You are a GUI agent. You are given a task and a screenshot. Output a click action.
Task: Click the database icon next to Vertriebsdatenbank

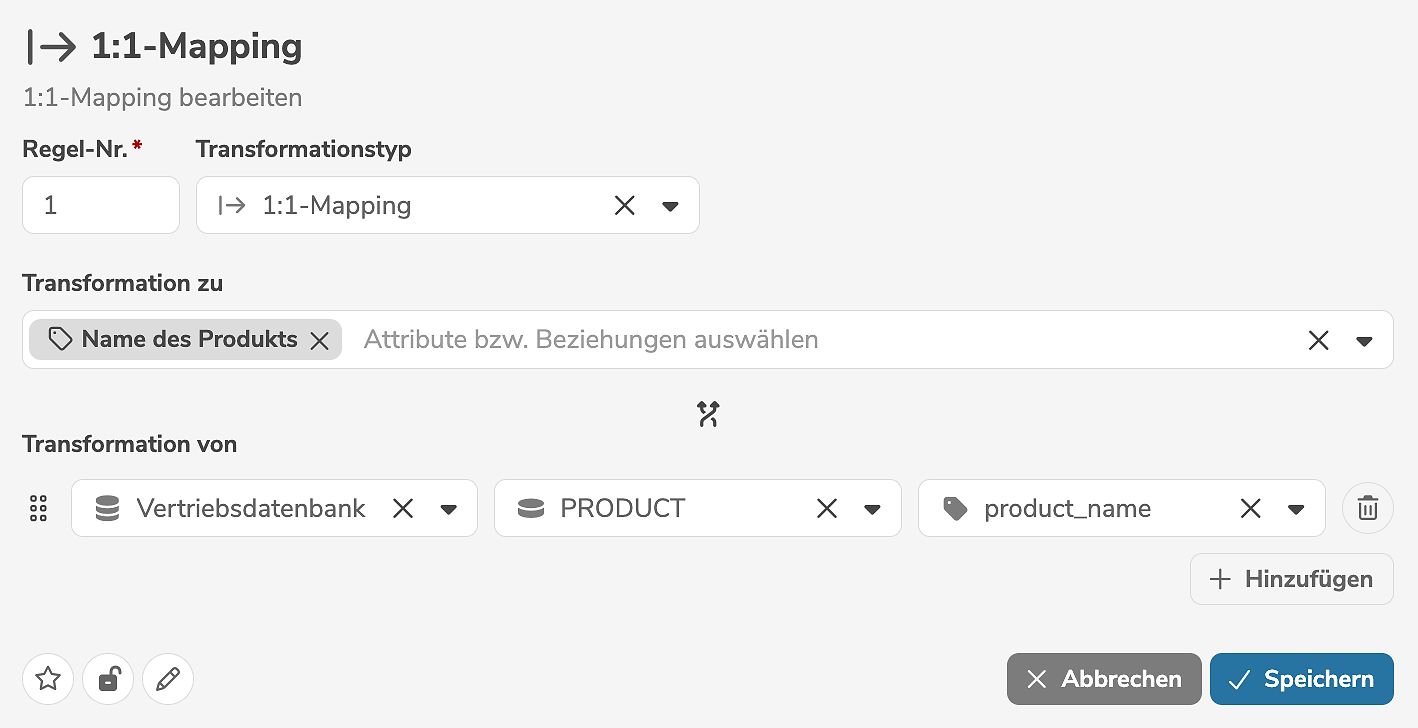106,508
